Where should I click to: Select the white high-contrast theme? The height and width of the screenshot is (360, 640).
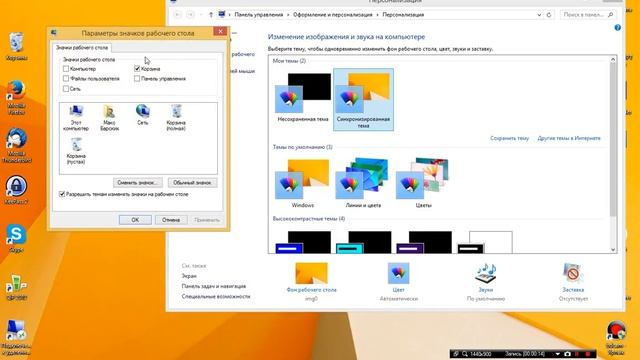pyautogui.click(x=485, y=242)
